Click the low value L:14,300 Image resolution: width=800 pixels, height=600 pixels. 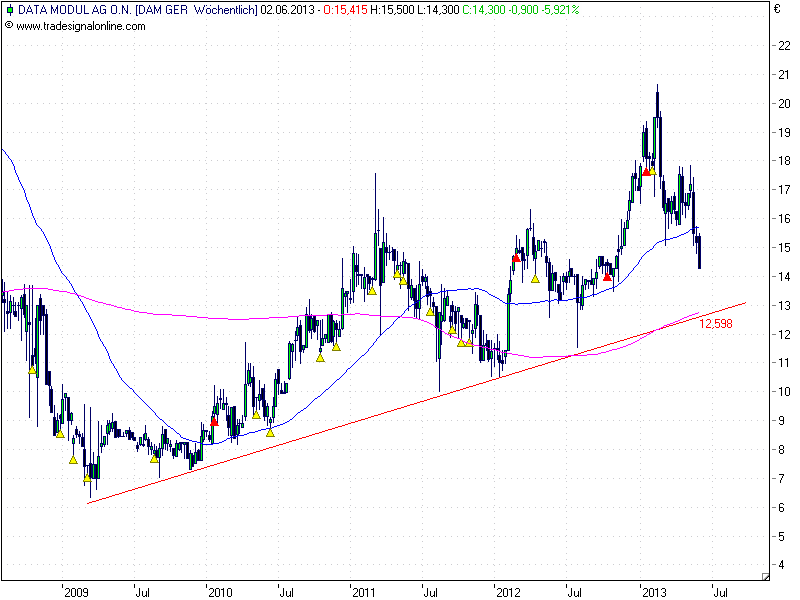(x=438, y=10)
